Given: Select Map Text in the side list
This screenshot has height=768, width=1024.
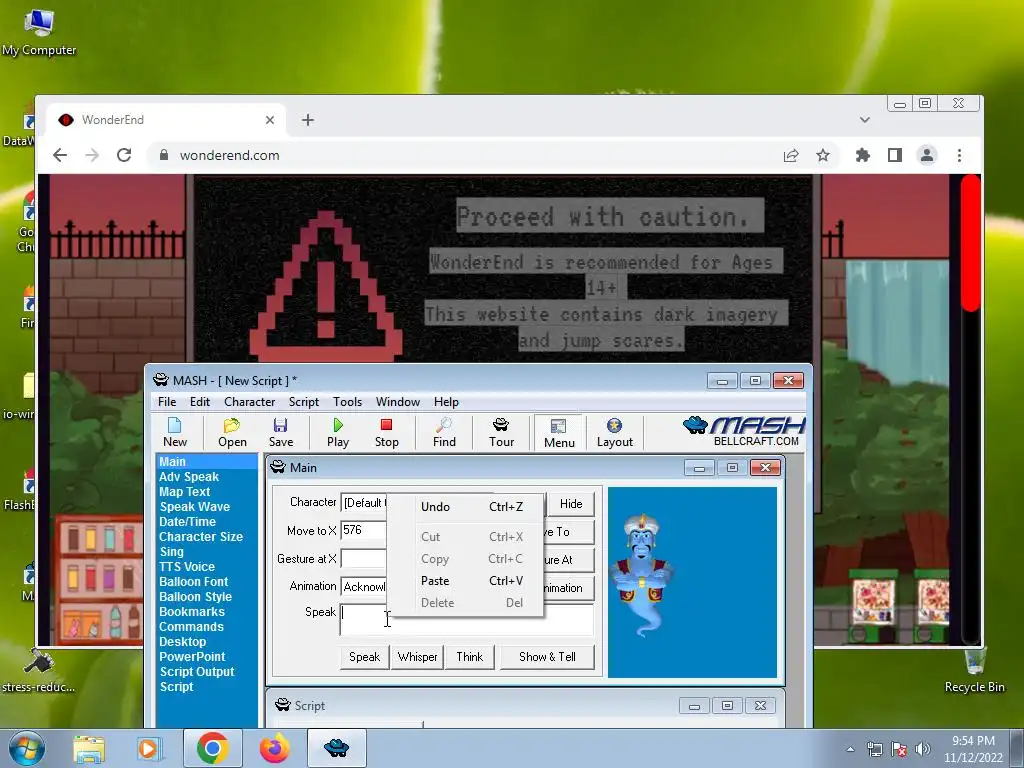Looking at the screenshot, I should (184, 492).
